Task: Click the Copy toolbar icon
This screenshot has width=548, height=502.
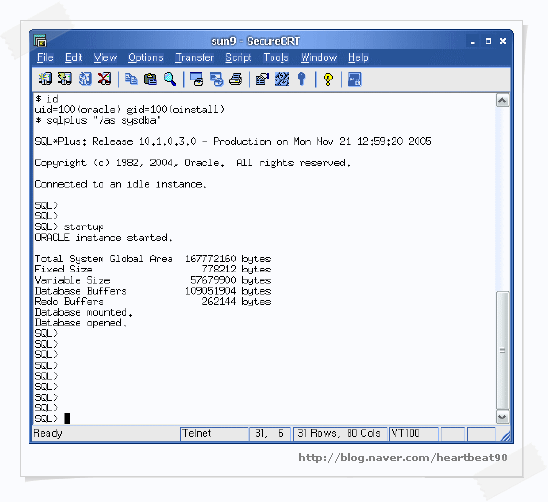Action: click(131, 79)
